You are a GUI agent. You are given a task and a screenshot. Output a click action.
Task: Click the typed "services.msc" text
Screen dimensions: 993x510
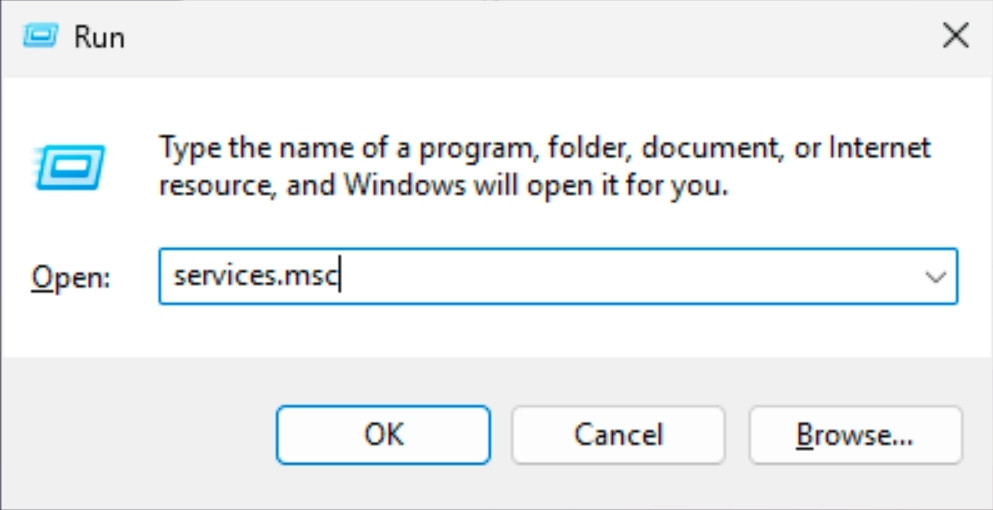coord(255,277)
